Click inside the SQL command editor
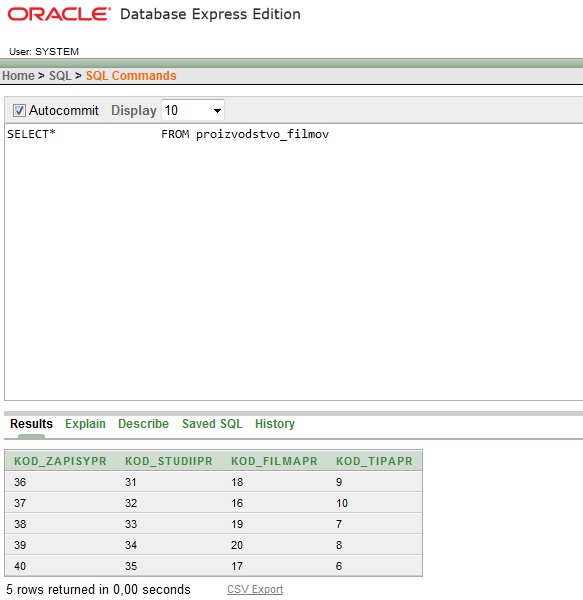This screenshot has height=600, width=583. (x=293, y=262)
